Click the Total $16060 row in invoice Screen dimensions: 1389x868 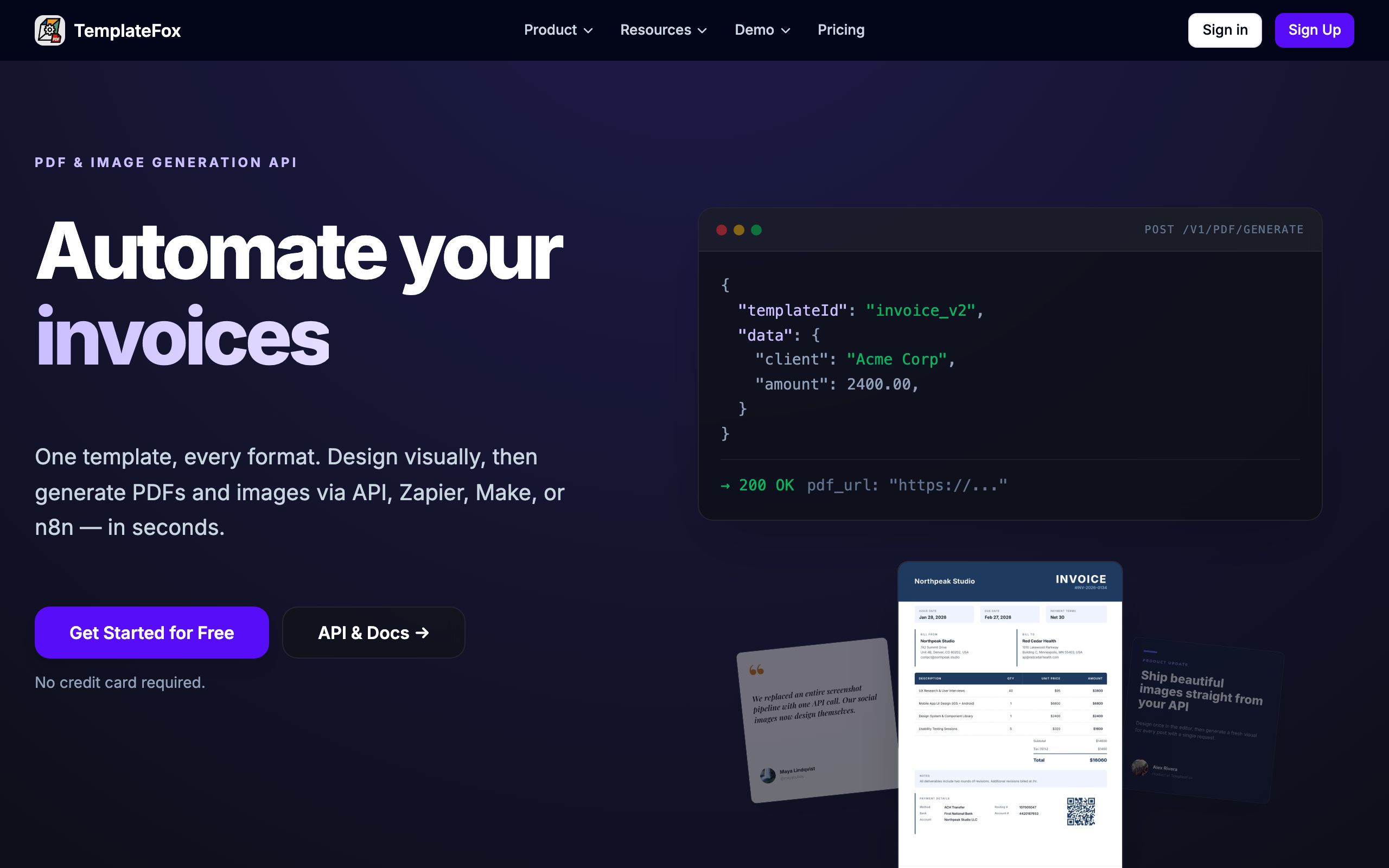pyautogui.click(x=1070, y=760)
